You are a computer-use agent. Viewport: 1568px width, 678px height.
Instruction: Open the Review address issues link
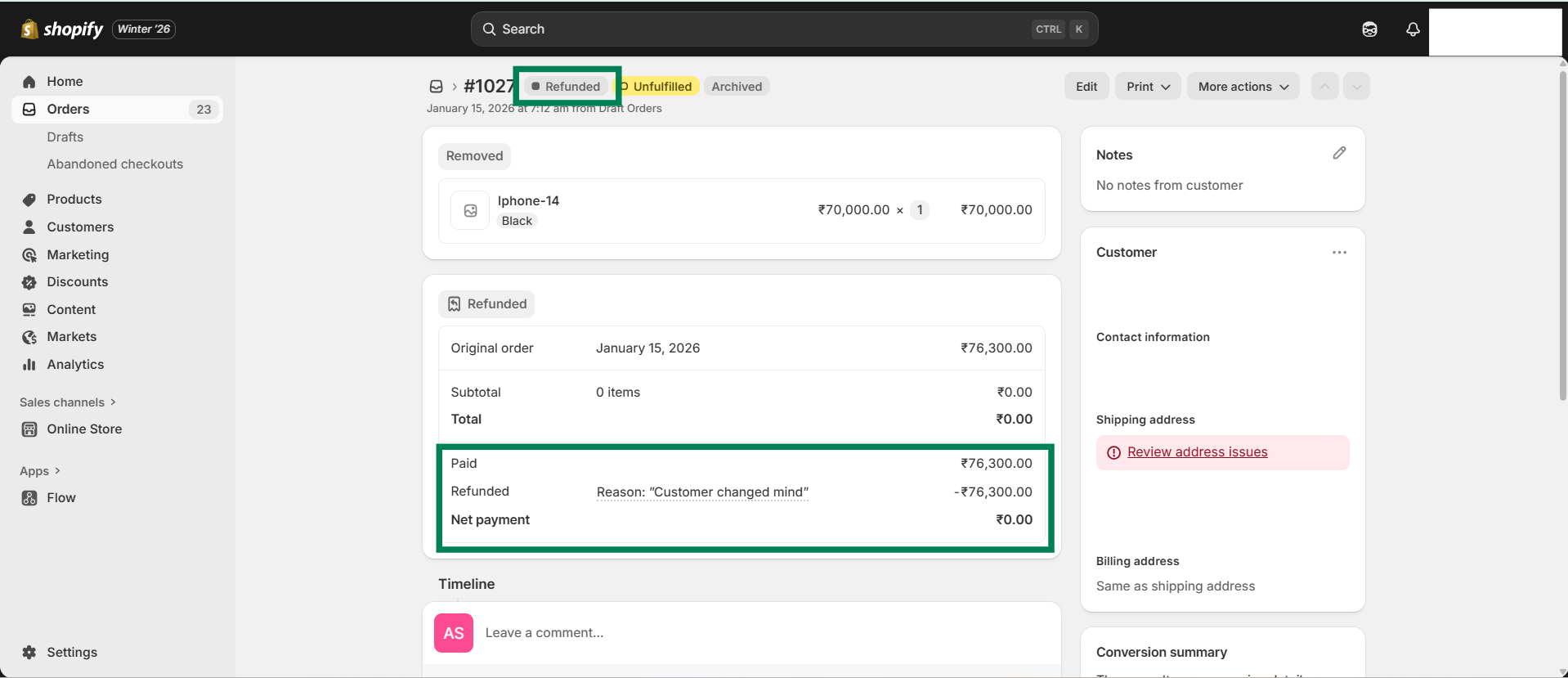coord(1197,452)
